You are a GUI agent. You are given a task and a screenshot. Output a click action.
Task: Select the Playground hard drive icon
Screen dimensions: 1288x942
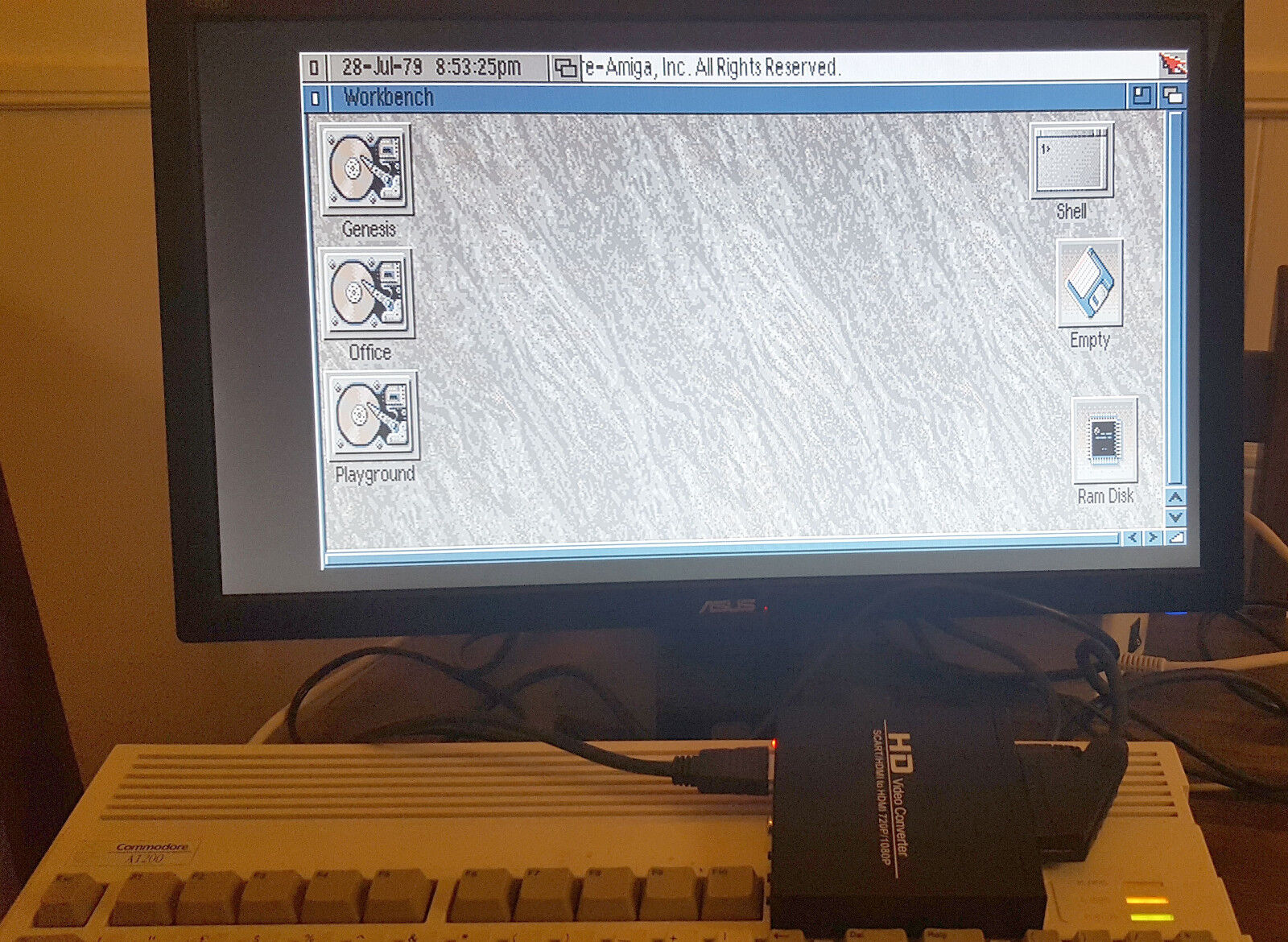click(x=374, y=415)
